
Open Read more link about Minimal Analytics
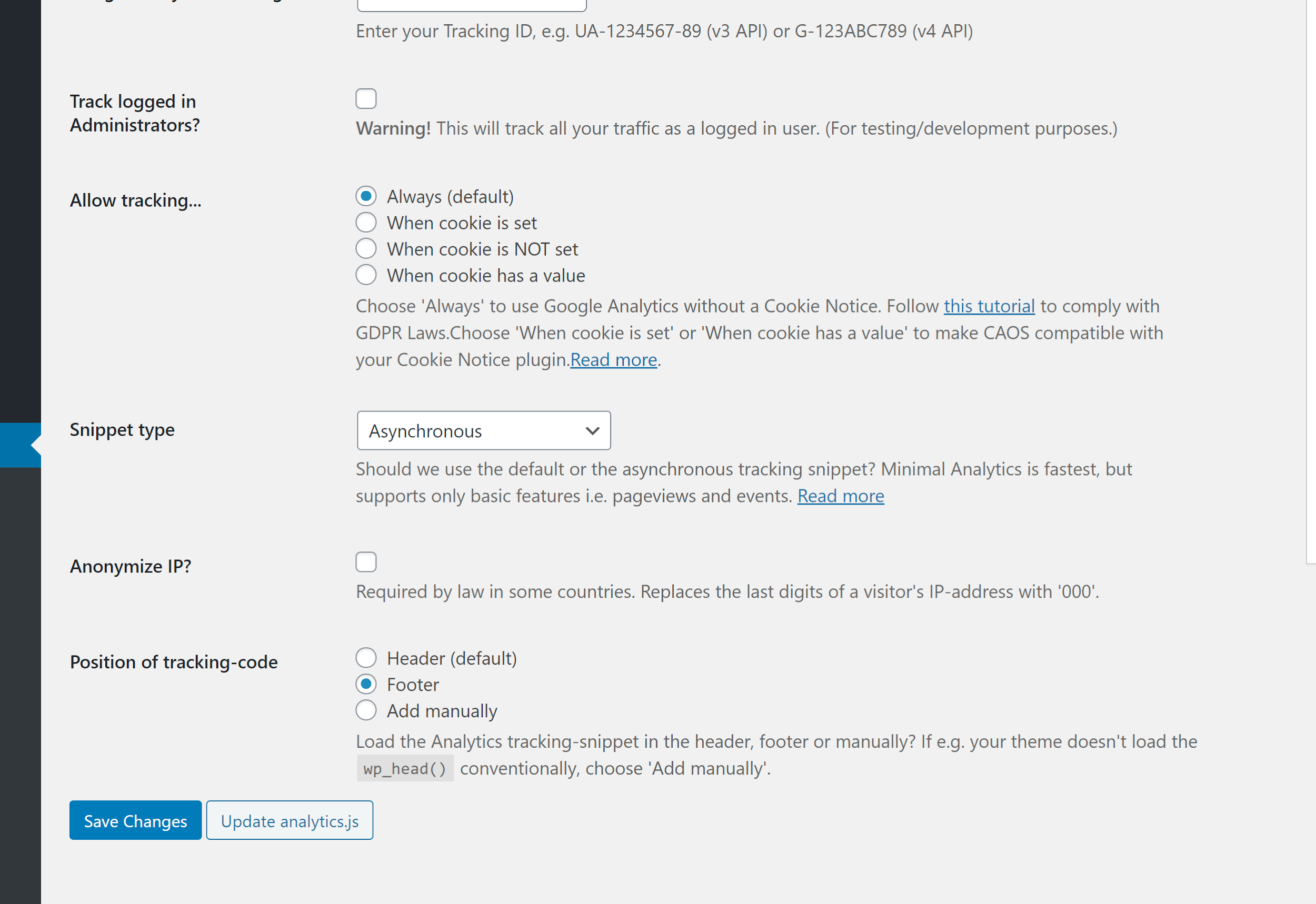click(840, 496)
